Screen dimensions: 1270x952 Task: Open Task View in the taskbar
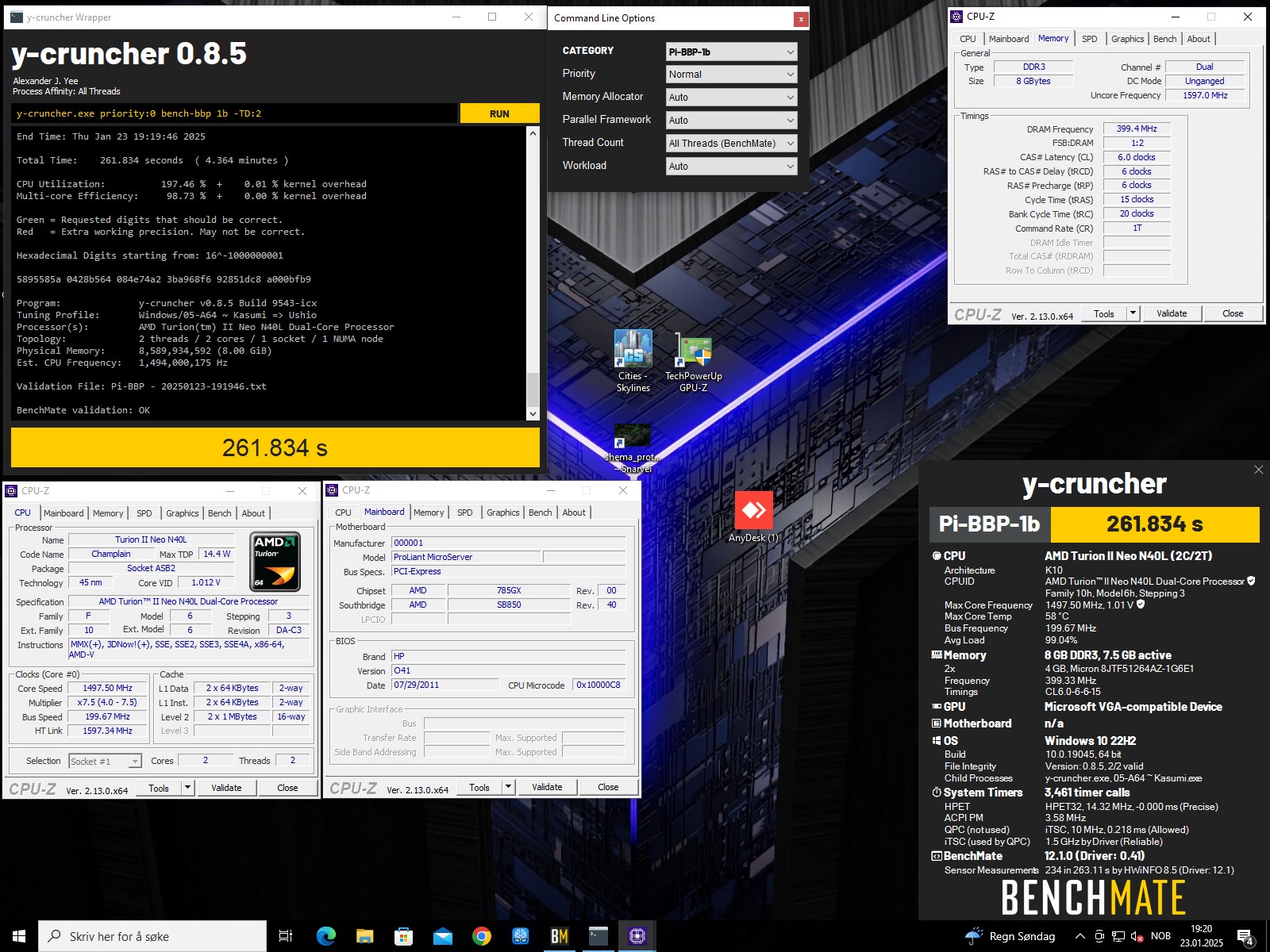(286, 936)
